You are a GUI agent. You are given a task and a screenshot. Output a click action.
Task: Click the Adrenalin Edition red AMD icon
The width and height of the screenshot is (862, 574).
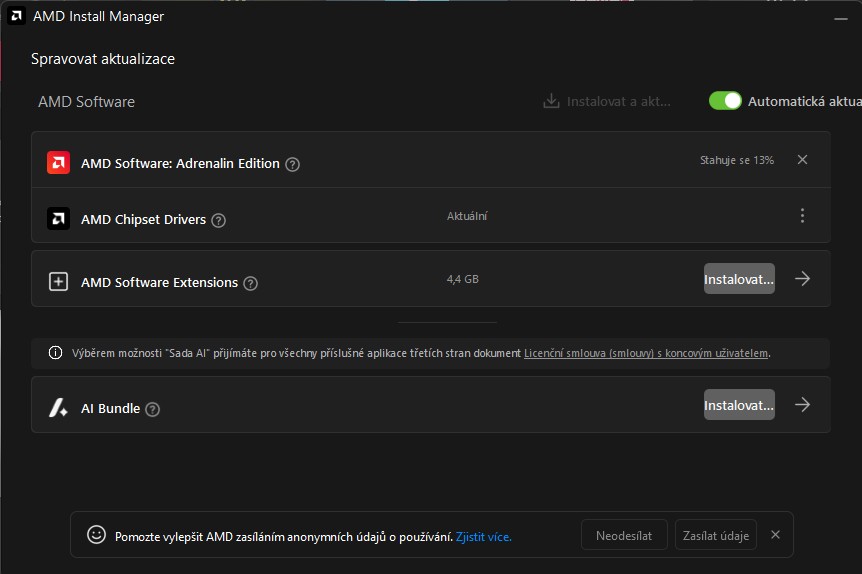(58, 162)
